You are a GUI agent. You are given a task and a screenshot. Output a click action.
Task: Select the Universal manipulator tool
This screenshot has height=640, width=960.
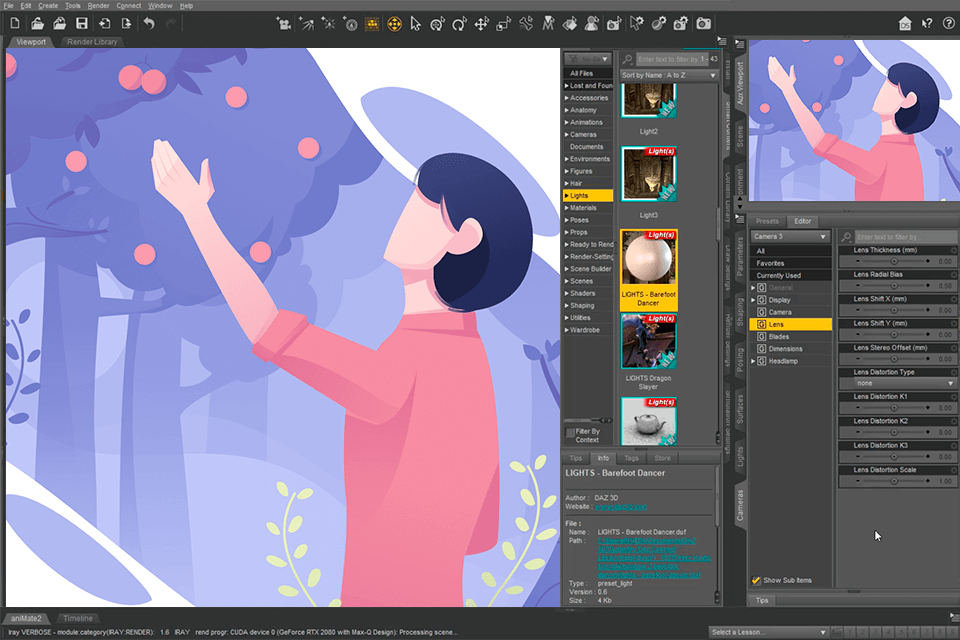point(437,23)
